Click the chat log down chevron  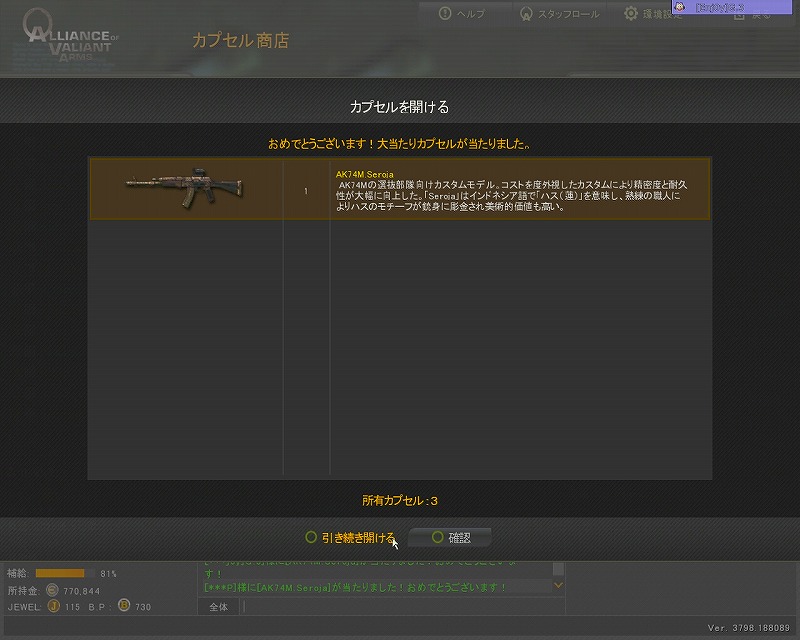pyautogui.click(x=559, y=585)
